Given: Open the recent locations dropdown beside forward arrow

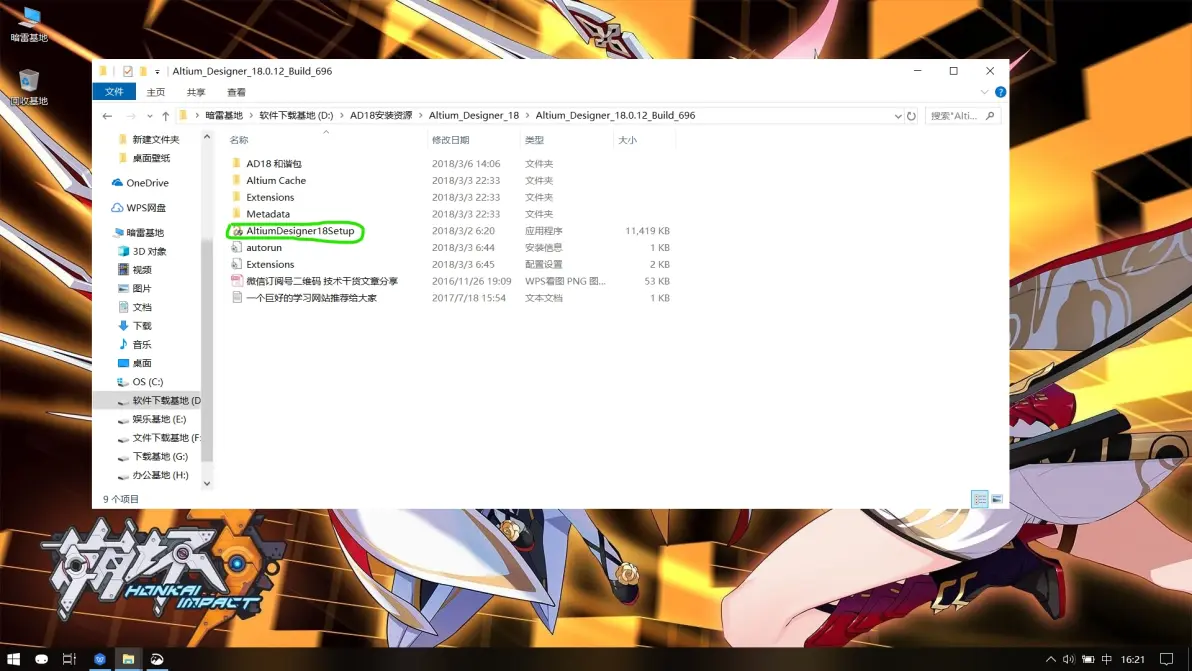Looking at the screenshot, I should coord(150,116).
